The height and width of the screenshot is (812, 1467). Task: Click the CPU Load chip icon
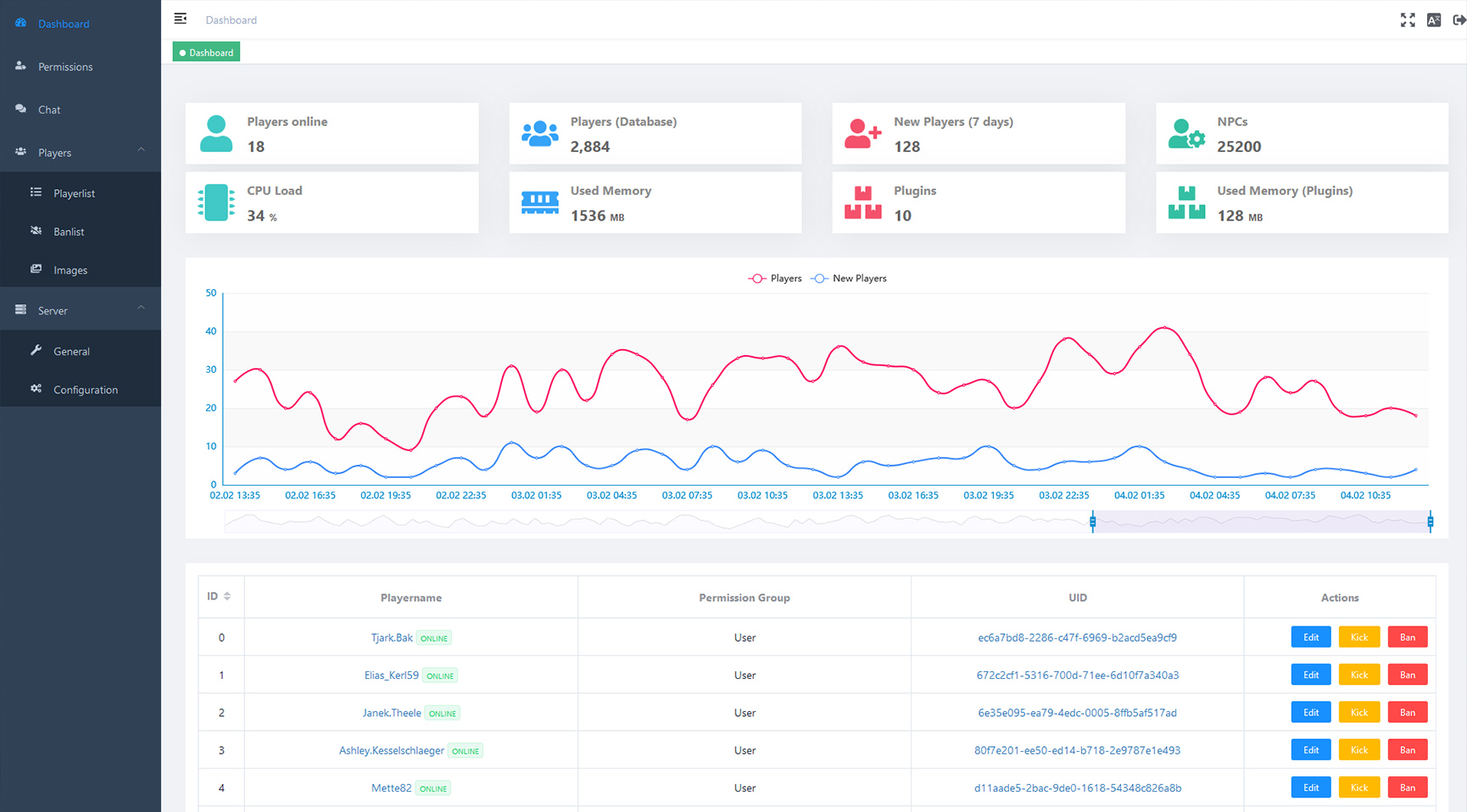[x=216, y=203]
